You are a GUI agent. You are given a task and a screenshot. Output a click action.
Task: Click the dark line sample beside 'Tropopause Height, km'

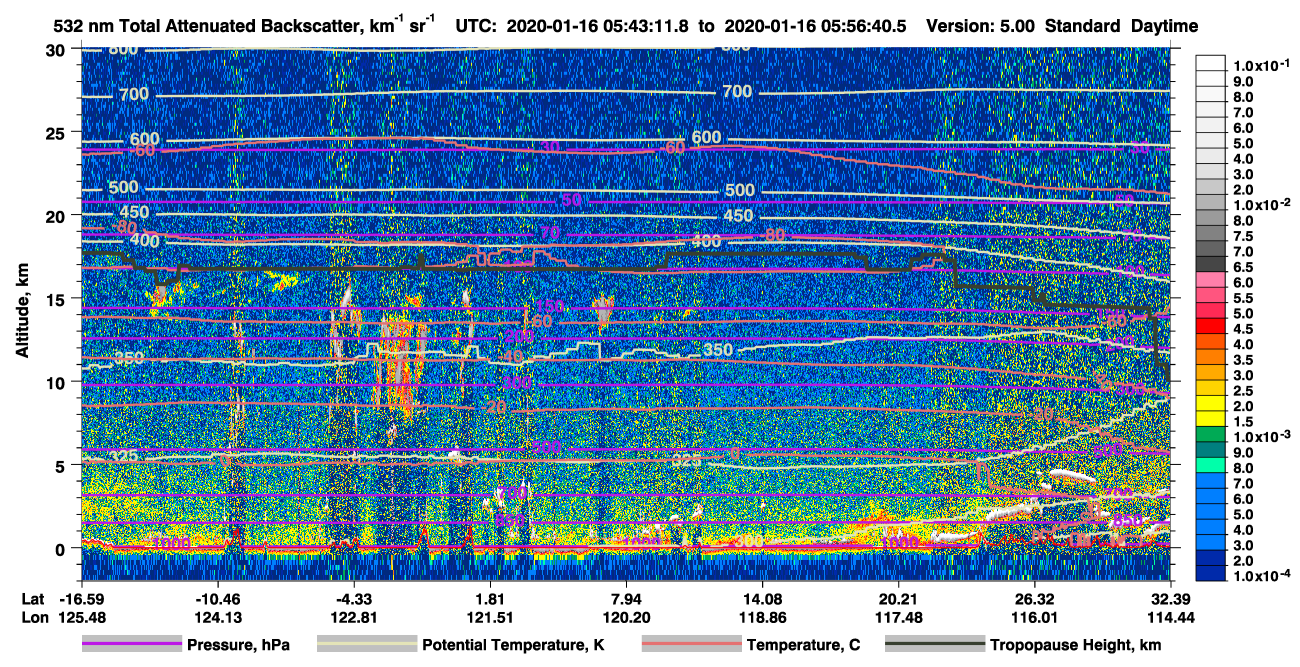[x=934, y=645]
